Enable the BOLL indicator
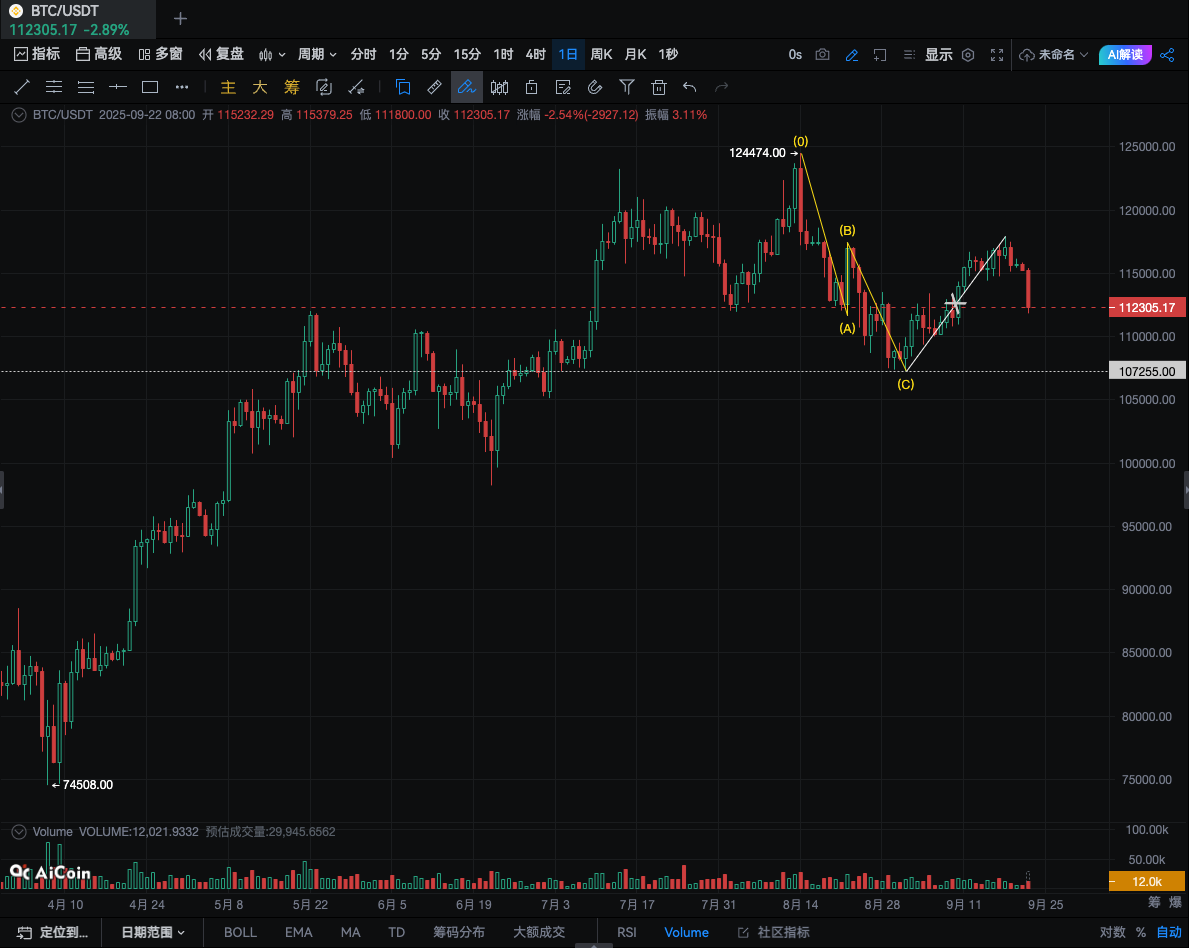This screenshot has height=948, width=1189. tap(240, 932)
